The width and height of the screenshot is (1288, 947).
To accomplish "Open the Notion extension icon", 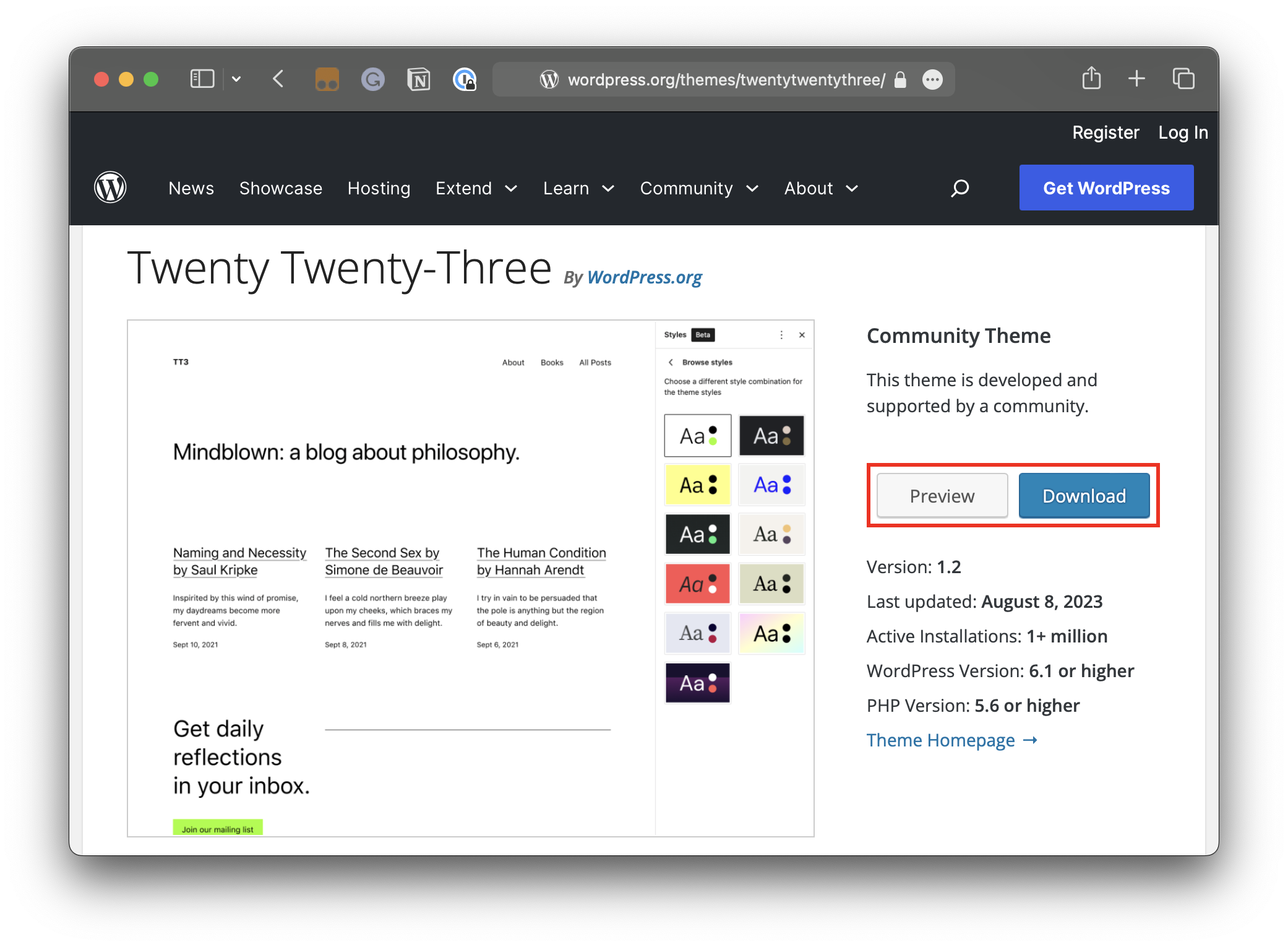I will tap(418, 79).
